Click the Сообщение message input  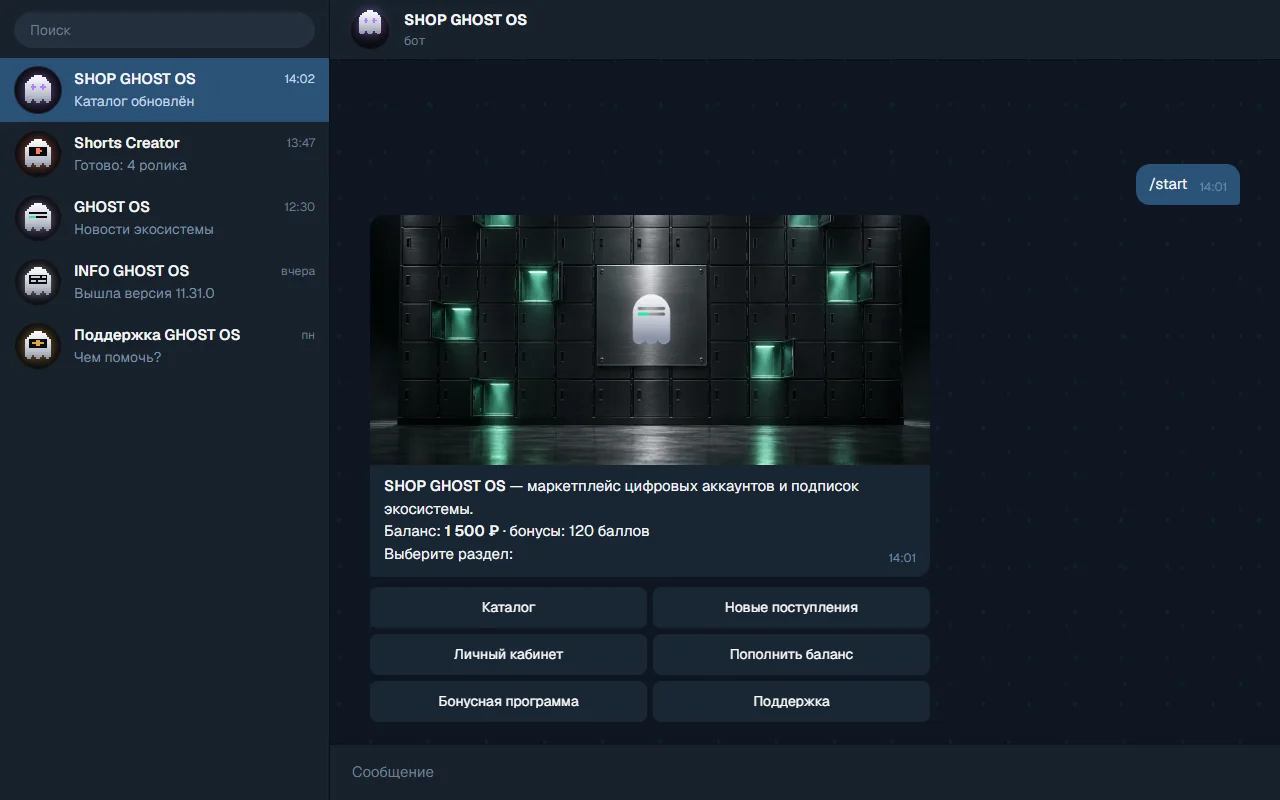tap(804, 772)
